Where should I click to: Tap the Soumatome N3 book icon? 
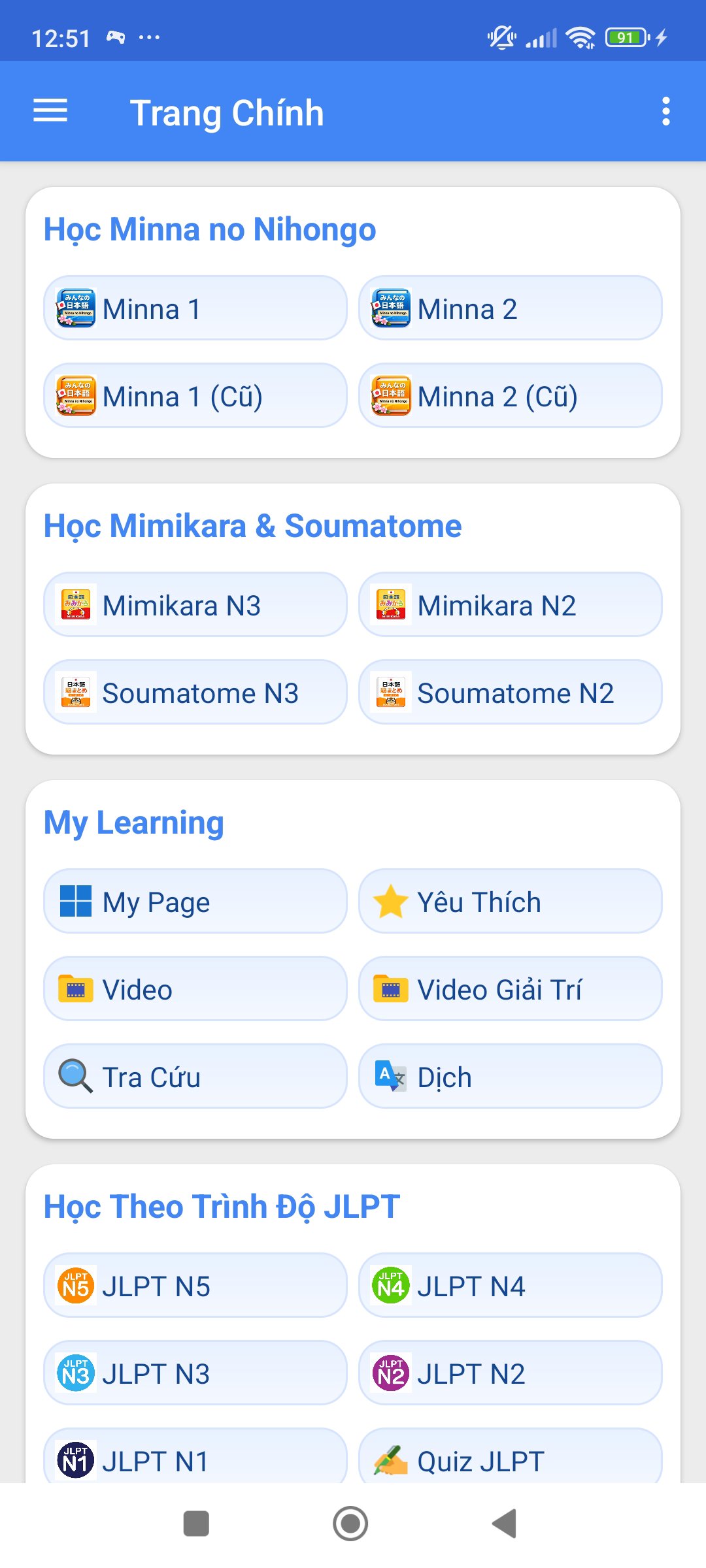(x=76, y=693)
